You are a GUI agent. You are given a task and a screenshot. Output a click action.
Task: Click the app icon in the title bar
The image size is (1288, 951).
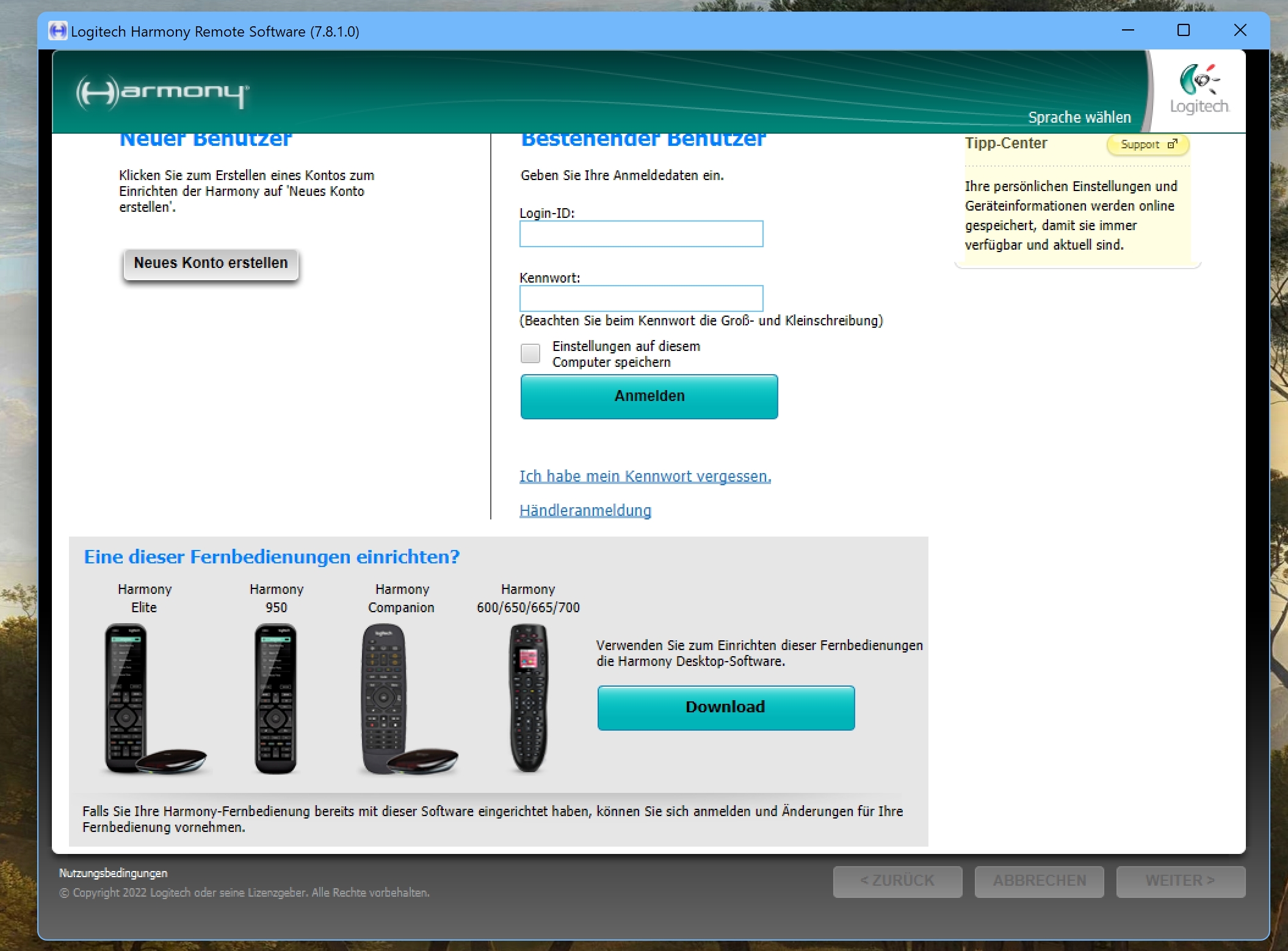(x=57, y=31)
